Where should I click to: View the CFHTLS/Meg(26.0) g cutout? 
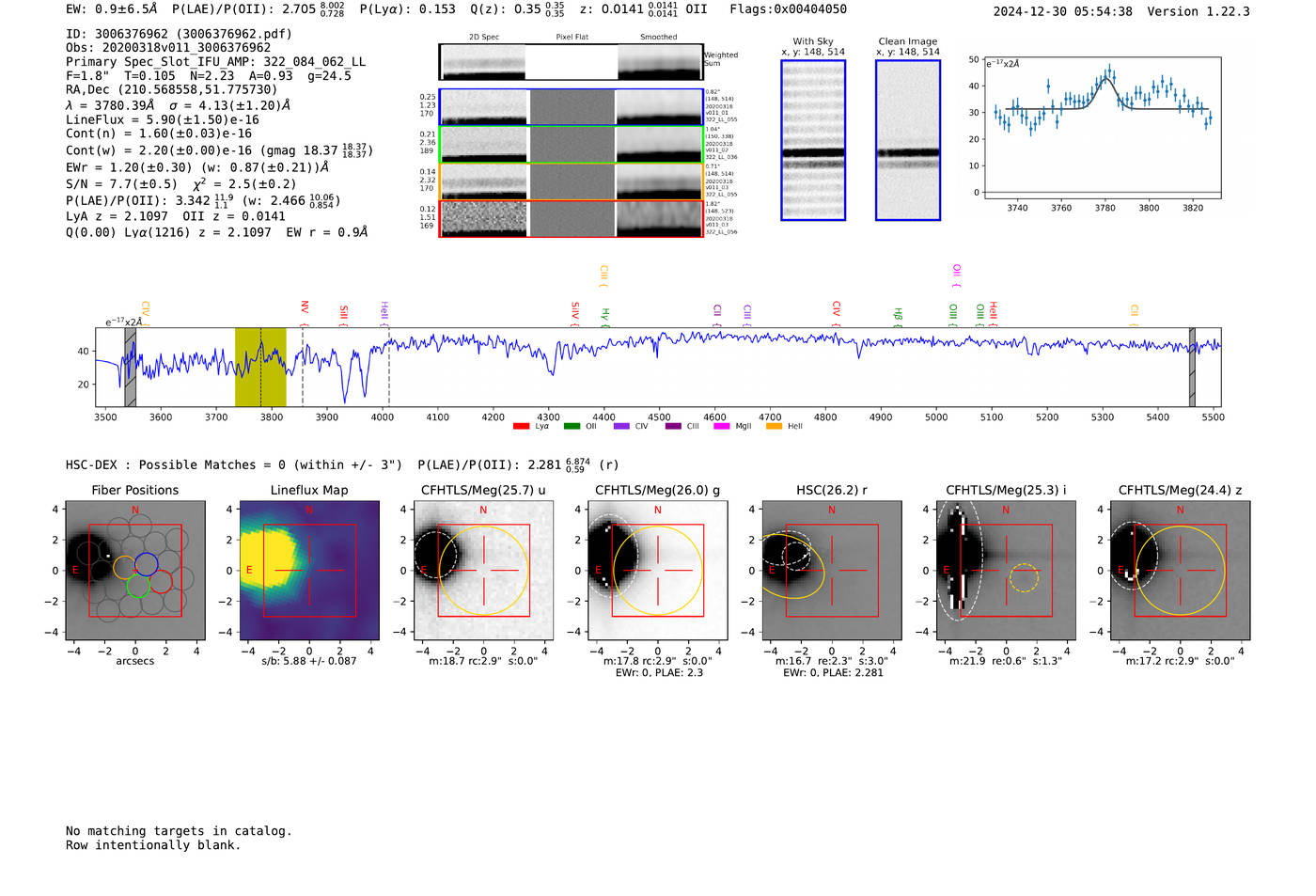(x=657, y=571)
